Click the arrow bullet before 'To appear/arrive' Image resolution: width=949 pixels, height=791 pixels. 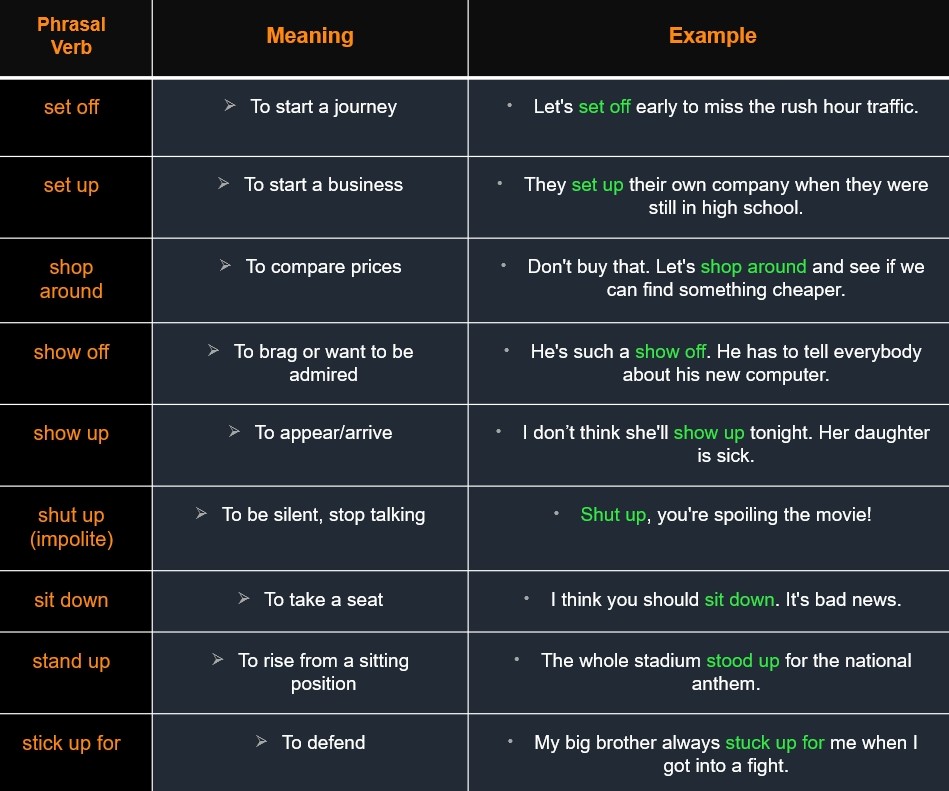coord(234,431)
